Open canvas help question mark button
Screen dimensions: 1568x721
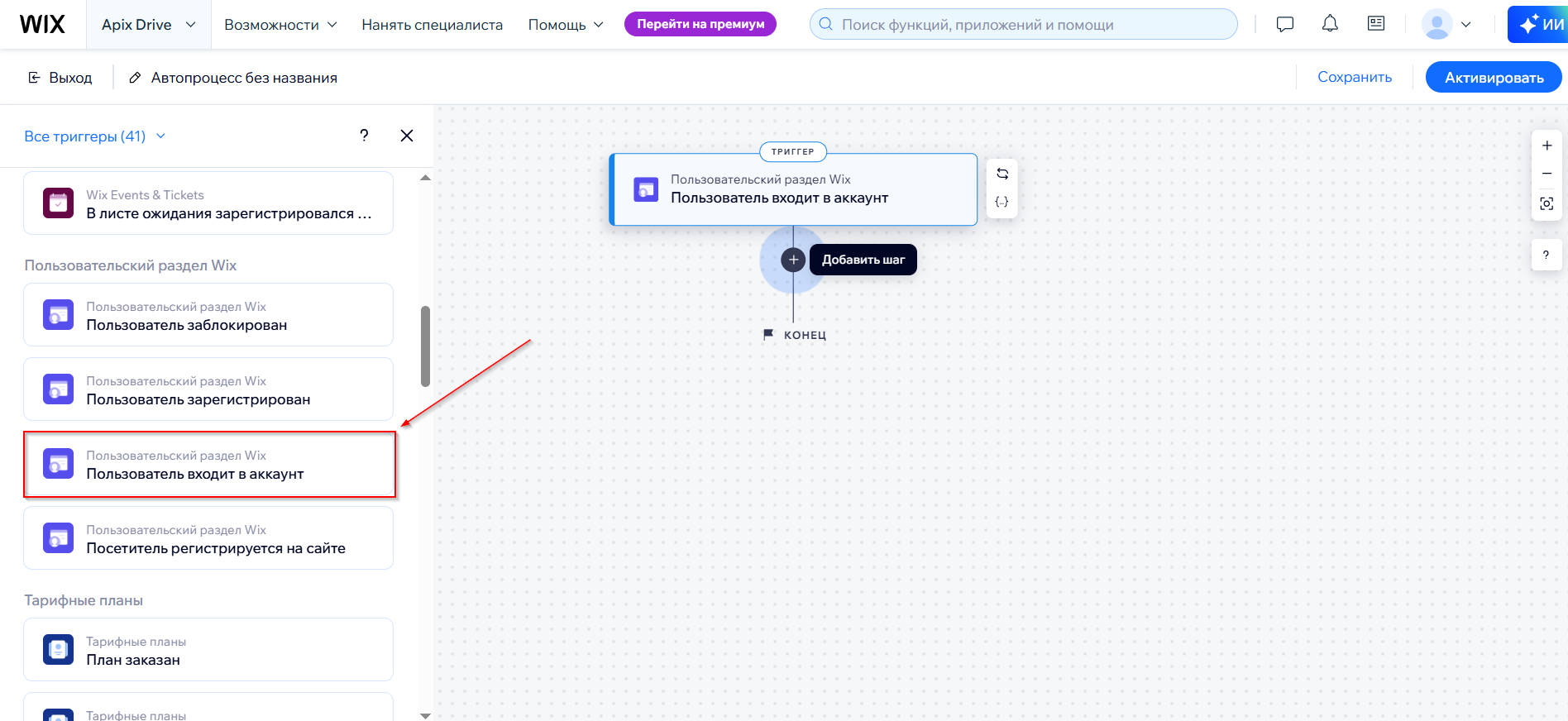[x=1546, y=255]
